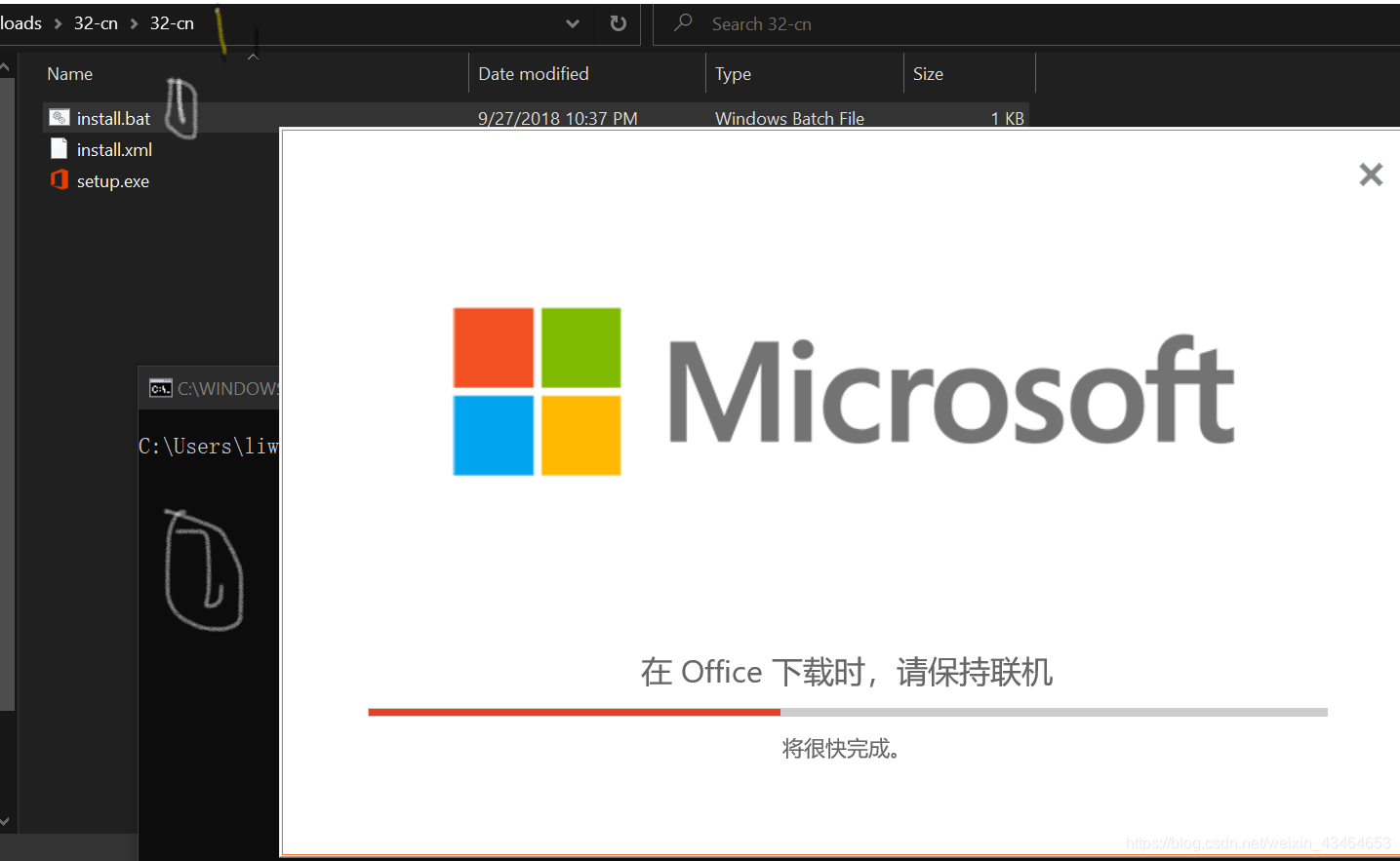Click the Microsoft four-color logo
This screenshot has height=861, width=1400.
(x=537, y=391)
